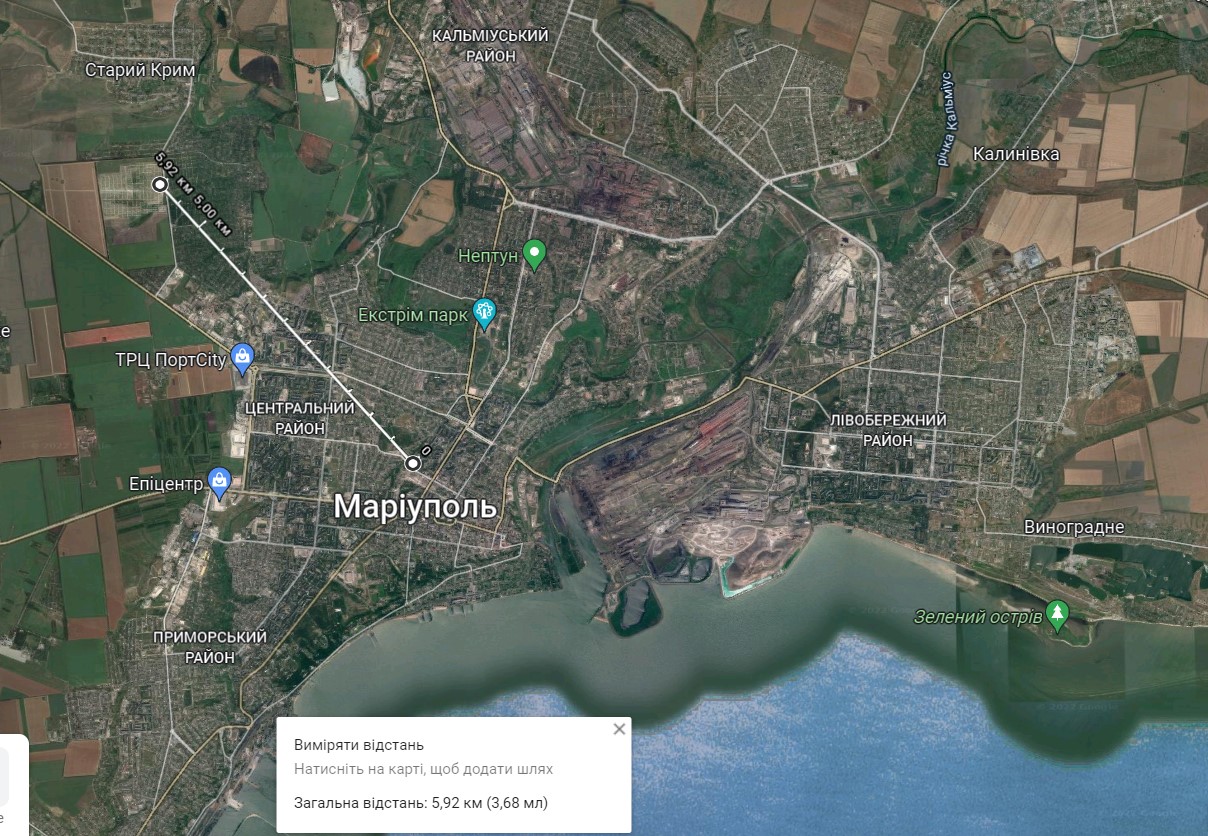Screen dimensions: 1208x836
Task: Select the ТРЦ ПортCity shopping pin
Action: (x=242, y=357)
